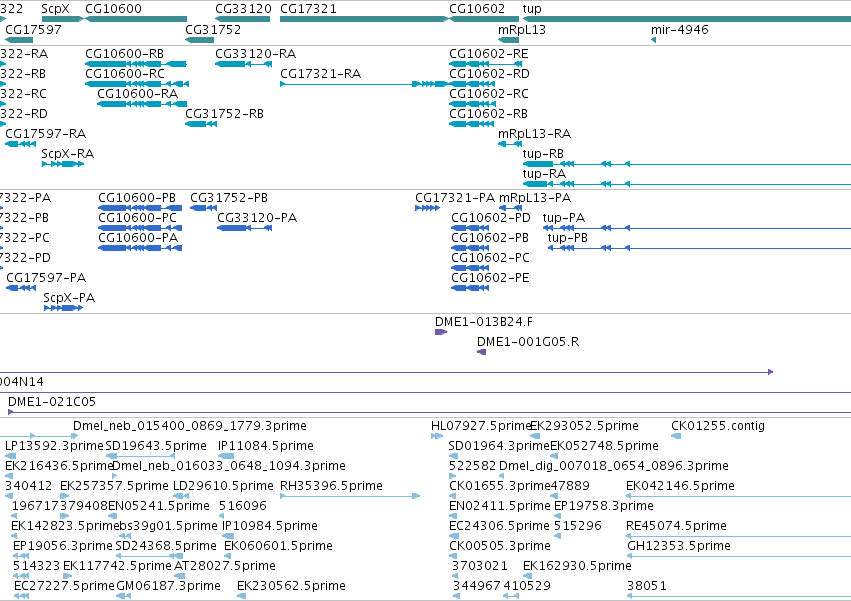
Task: Select transcript CG10602-RC
Action: pyautogui.click(x=488, y=94)
